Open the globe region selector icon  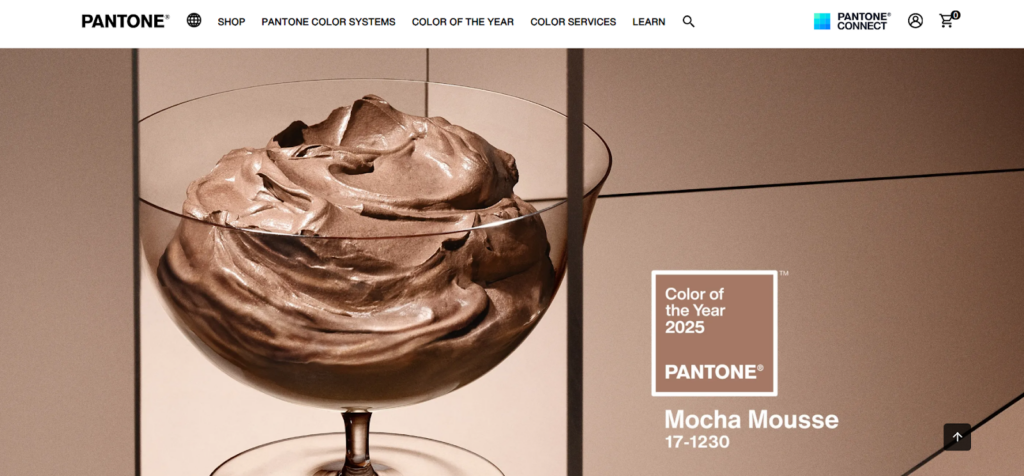[194, 20]
